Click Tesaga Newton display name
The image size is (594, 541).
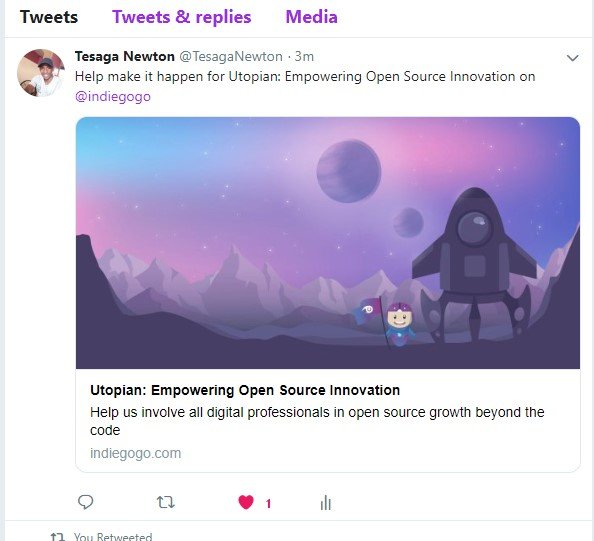[125, 56]
